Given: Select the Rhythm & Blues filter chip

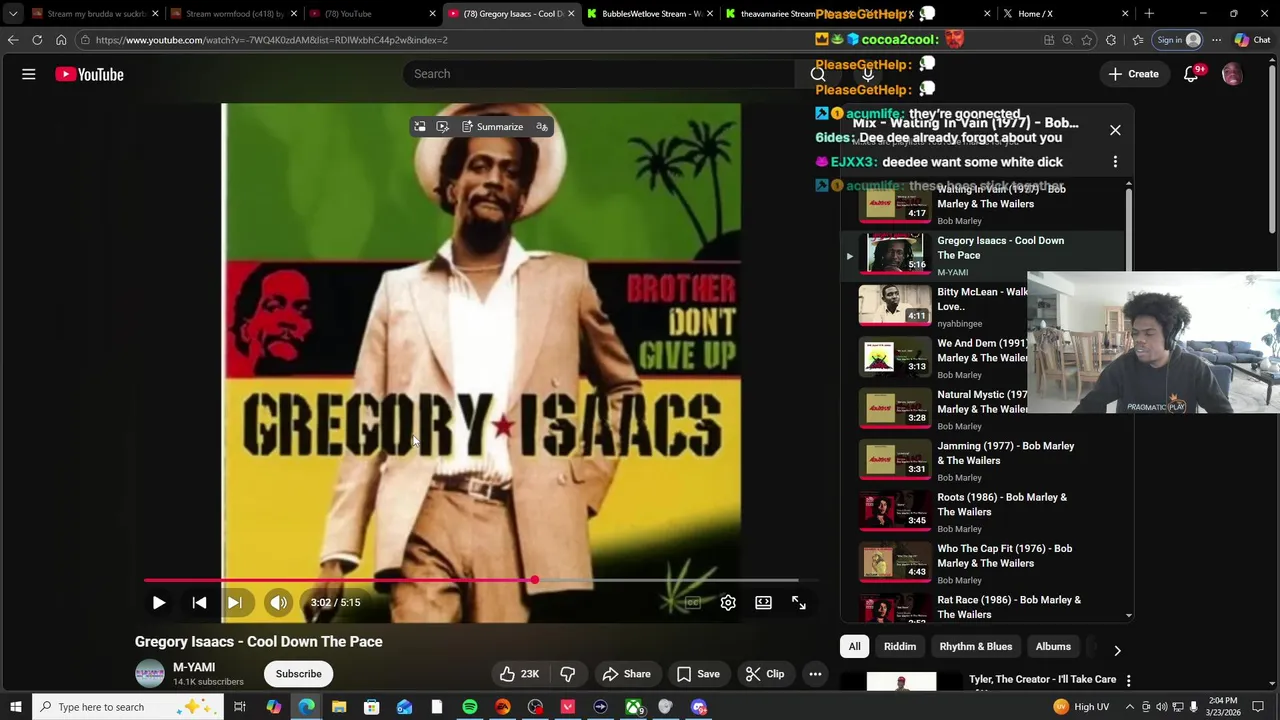Looking at the screenshot, I should 976,646.
